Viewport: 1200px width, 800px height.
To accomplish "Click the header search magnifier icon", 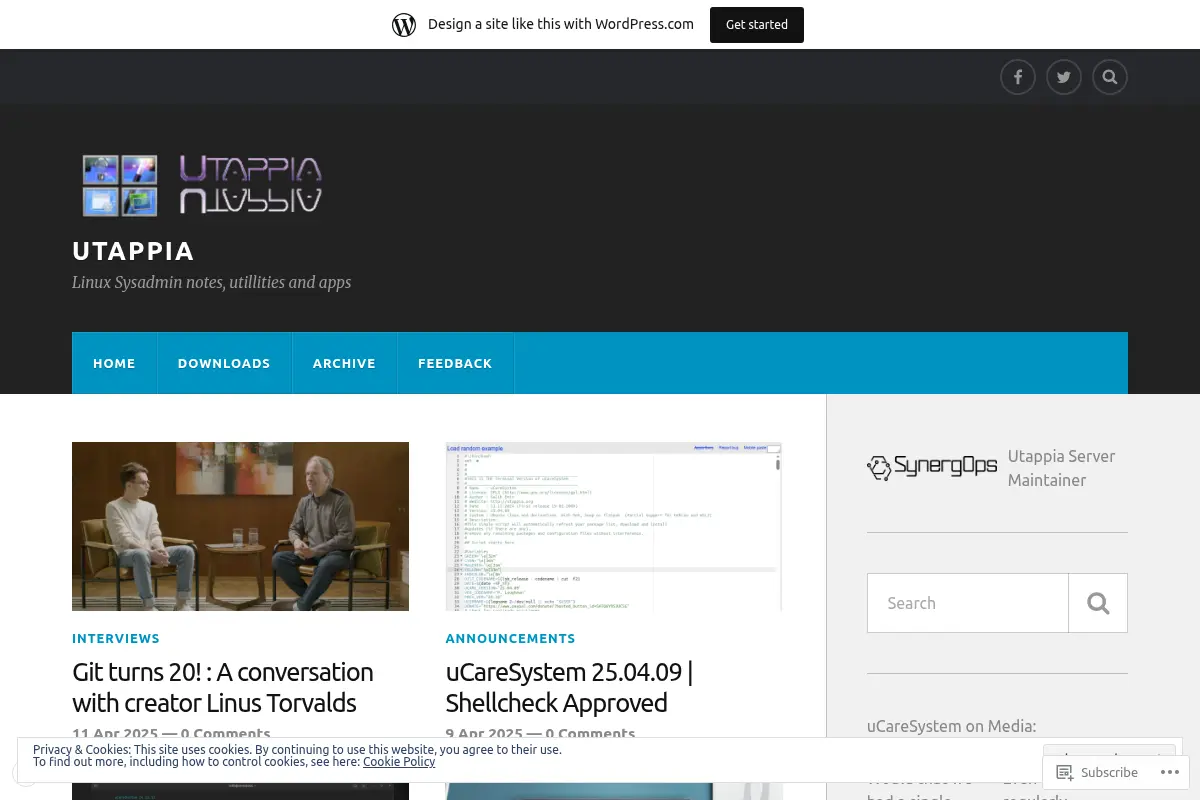I will point(1109,77).
